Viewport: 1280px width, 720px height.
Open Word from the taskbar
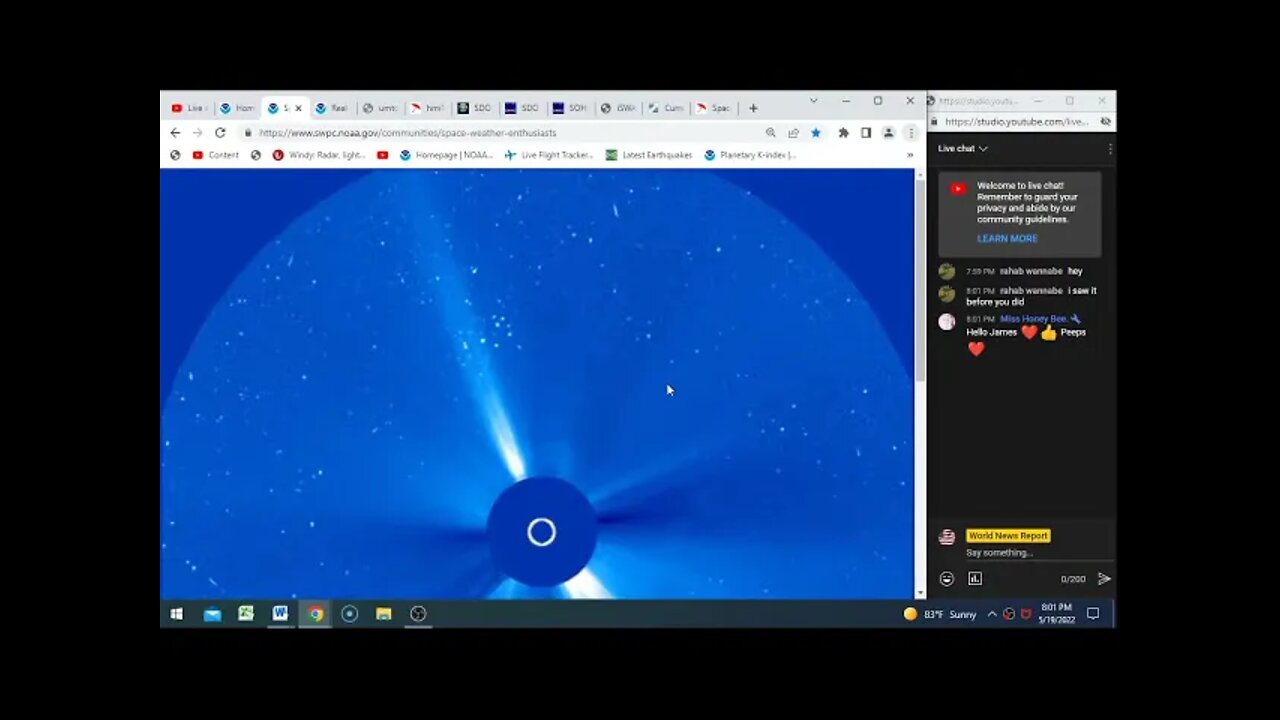280,614
